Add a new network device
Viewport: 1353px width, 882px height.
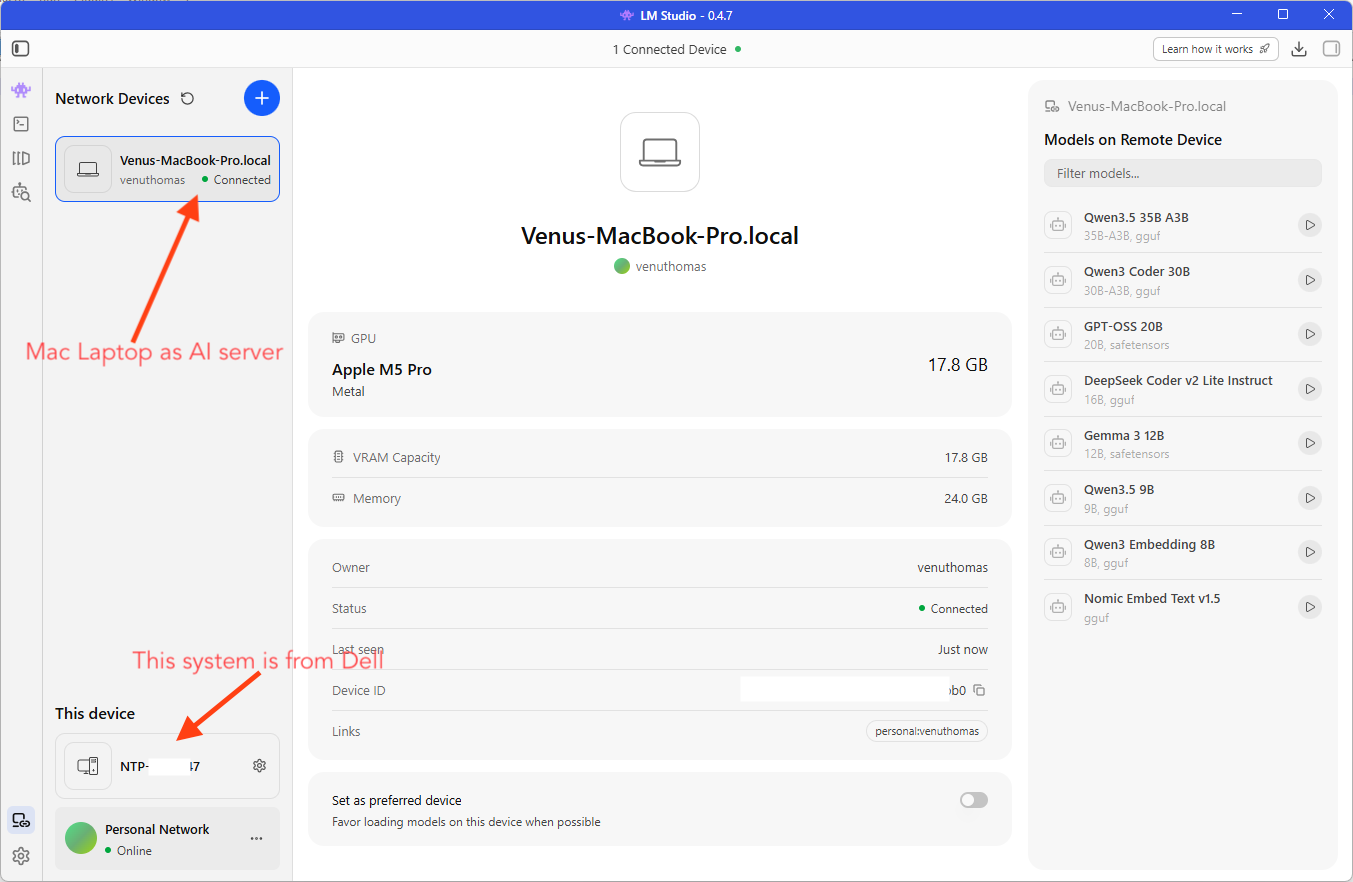point(262,98)
